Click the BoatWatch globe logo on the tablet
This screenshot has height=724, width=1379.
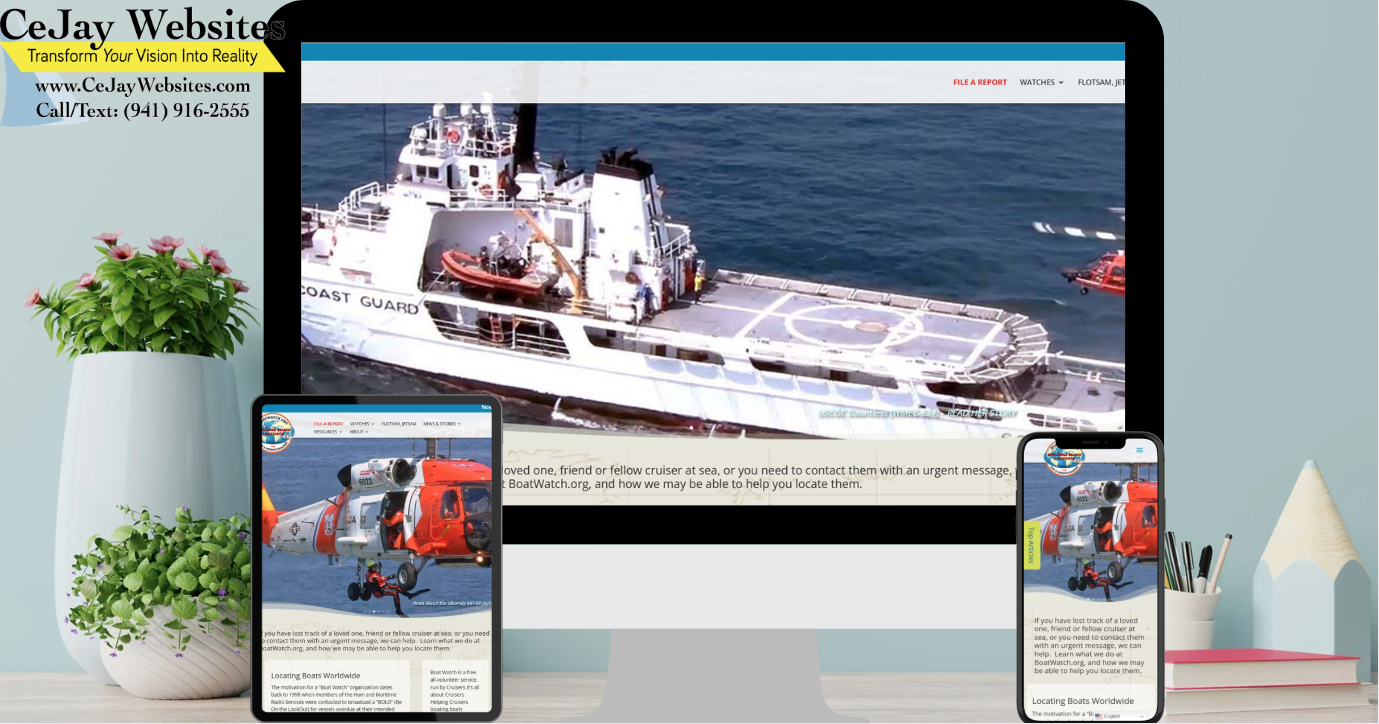tap(275, 429)
